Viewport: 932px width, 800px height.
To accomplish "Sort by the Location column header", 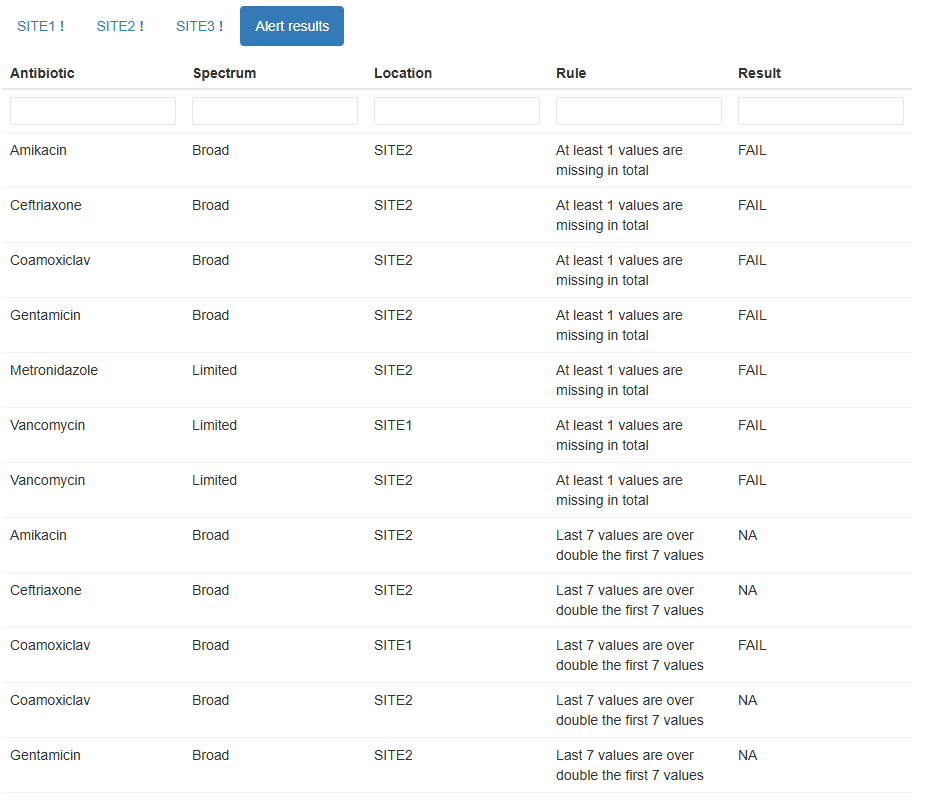I will pyautogui.click(x=403, y=73).
